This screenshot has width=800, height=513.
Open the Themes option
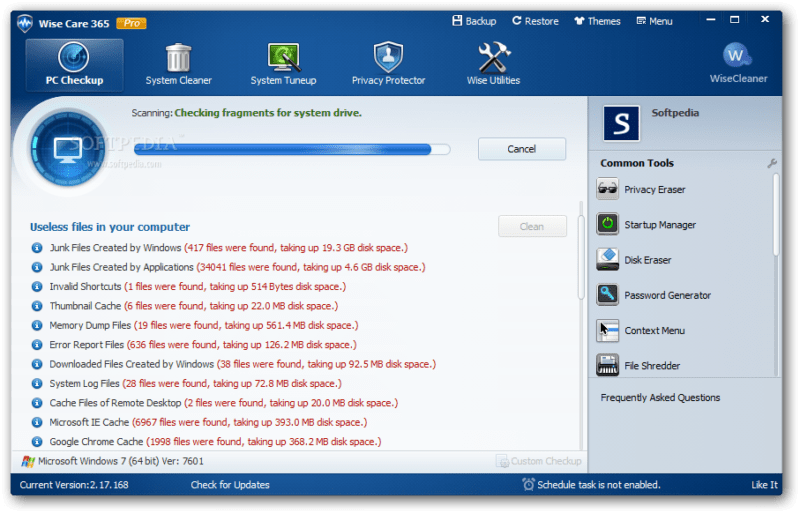click(597, 21)
